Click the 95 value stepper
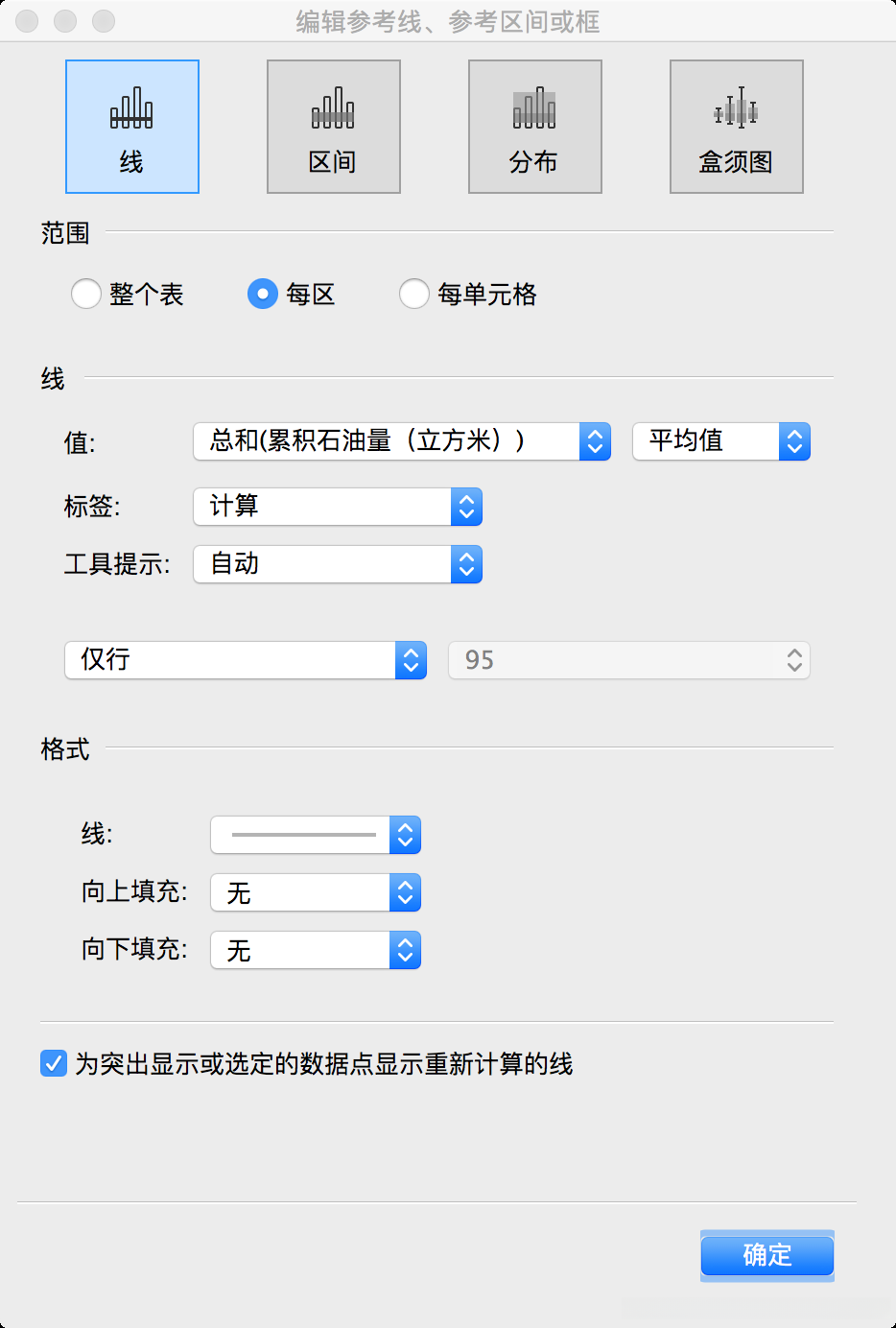The height and width of the screenshot is (1328, 896). point(793,660)
